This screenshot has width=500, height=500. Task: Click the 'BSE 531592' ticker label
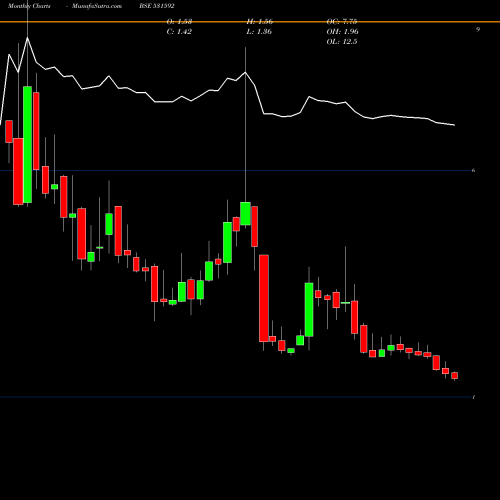[157, 6]
